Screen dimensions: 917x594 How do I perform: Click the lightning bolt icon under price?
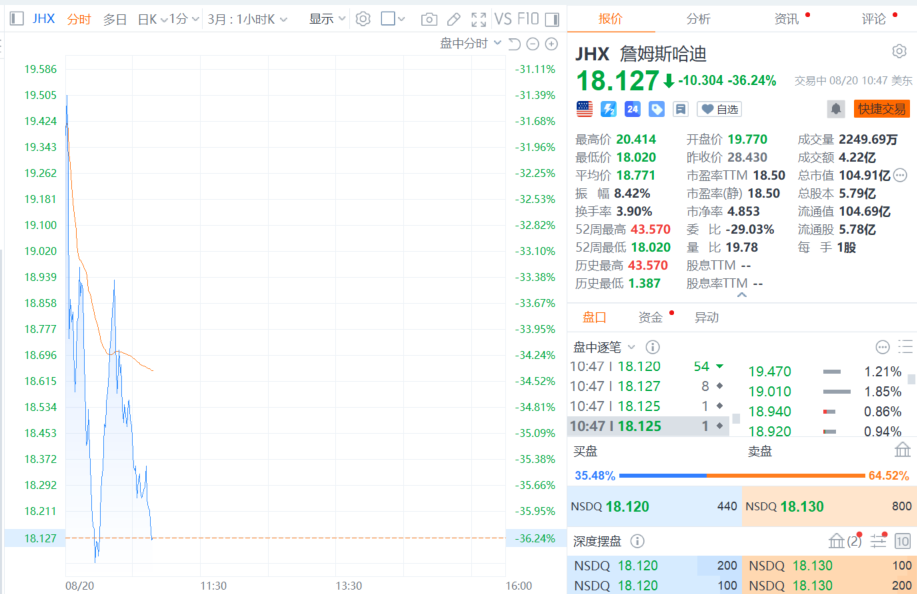608,109
